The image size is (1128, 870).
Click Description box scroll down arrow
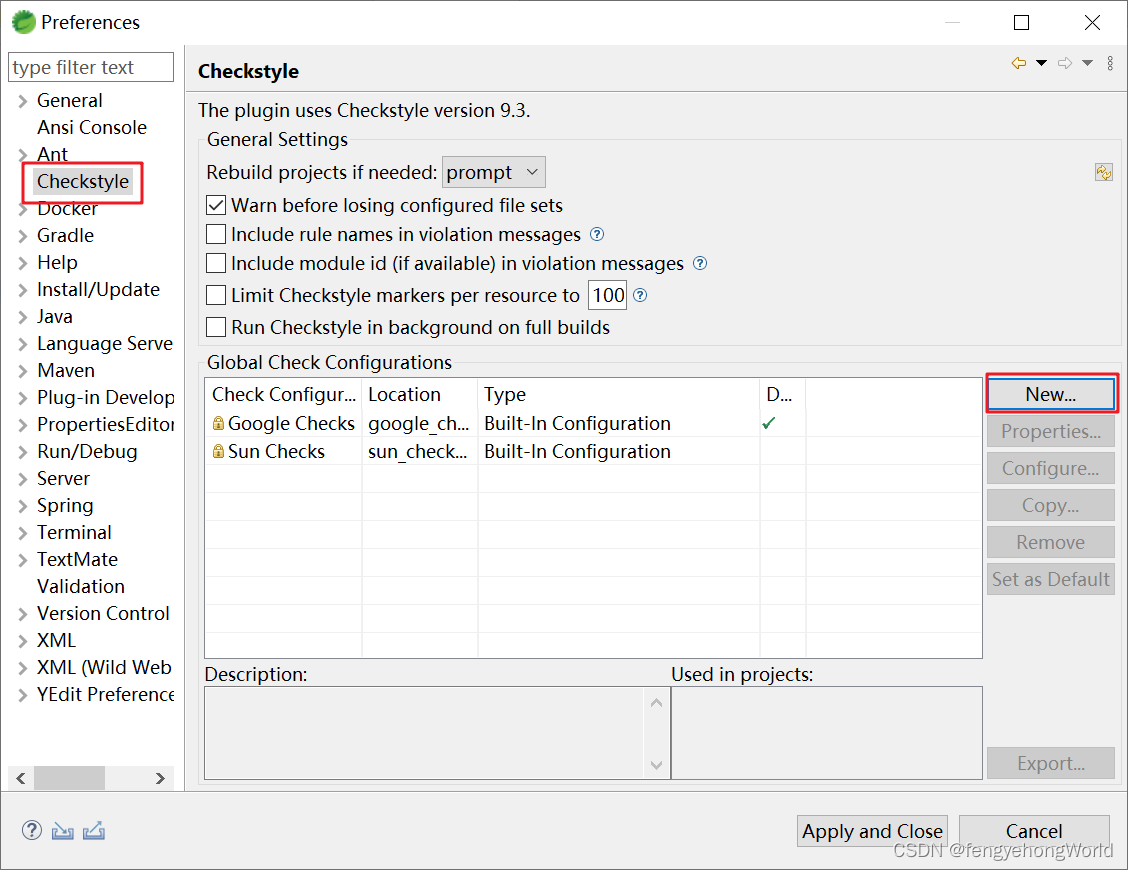point(656,765)
